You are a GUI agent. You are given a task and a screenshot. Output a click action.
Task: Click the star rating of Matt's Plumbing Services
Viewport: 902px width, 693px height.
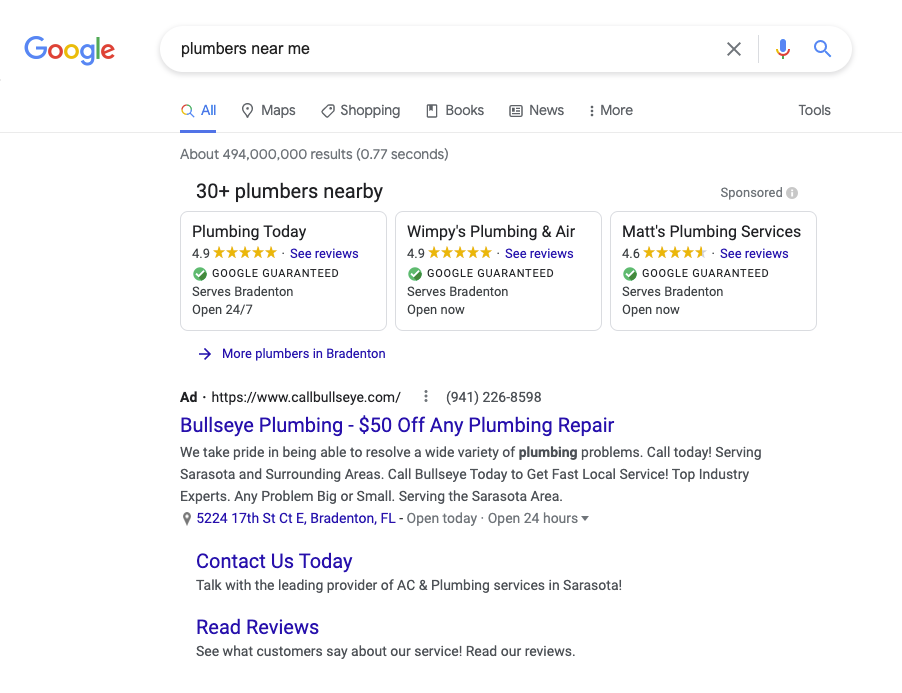[675, 252]
